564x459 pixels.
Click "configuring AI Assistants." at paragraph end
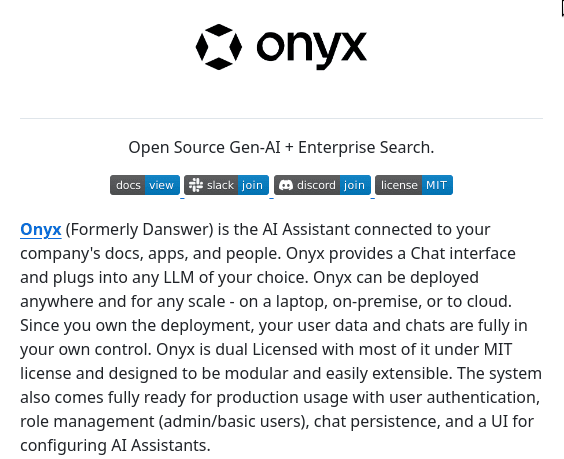coord(115,445)
